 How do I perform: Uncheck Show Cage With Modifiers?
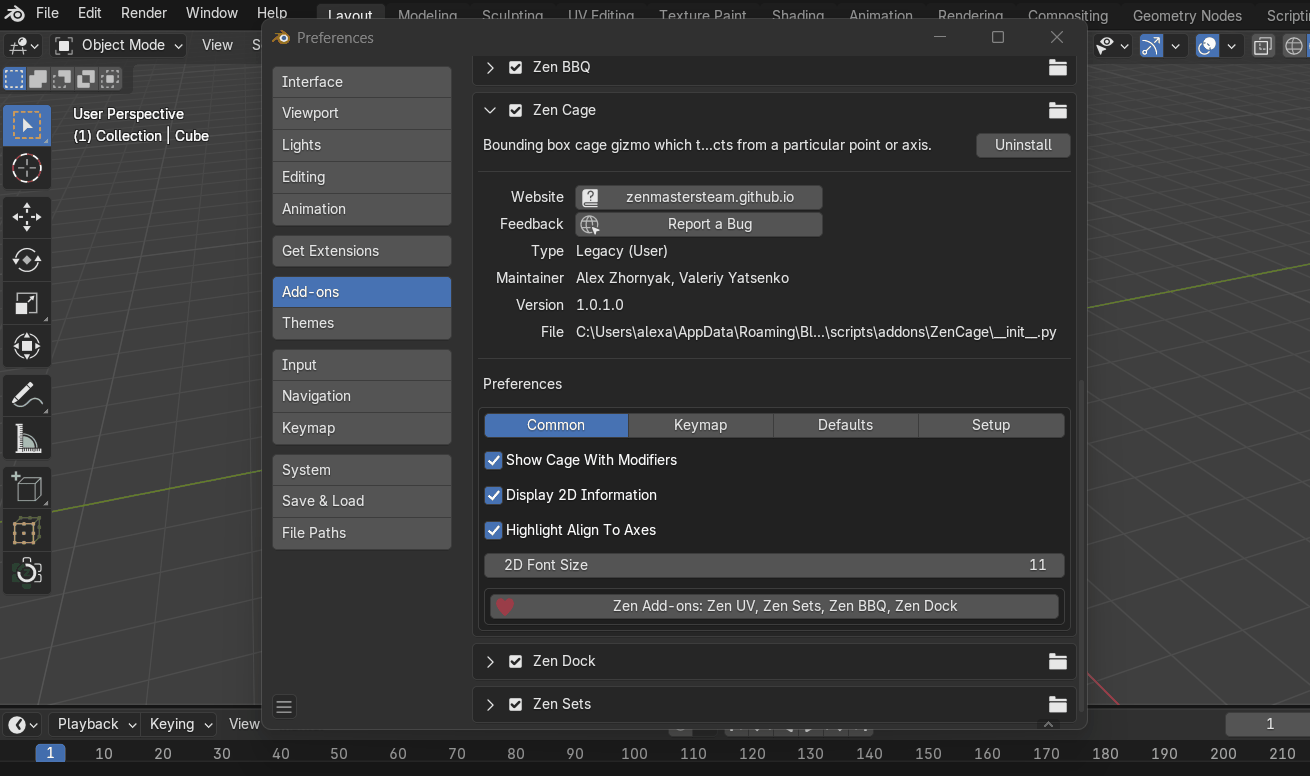[493, 460]
